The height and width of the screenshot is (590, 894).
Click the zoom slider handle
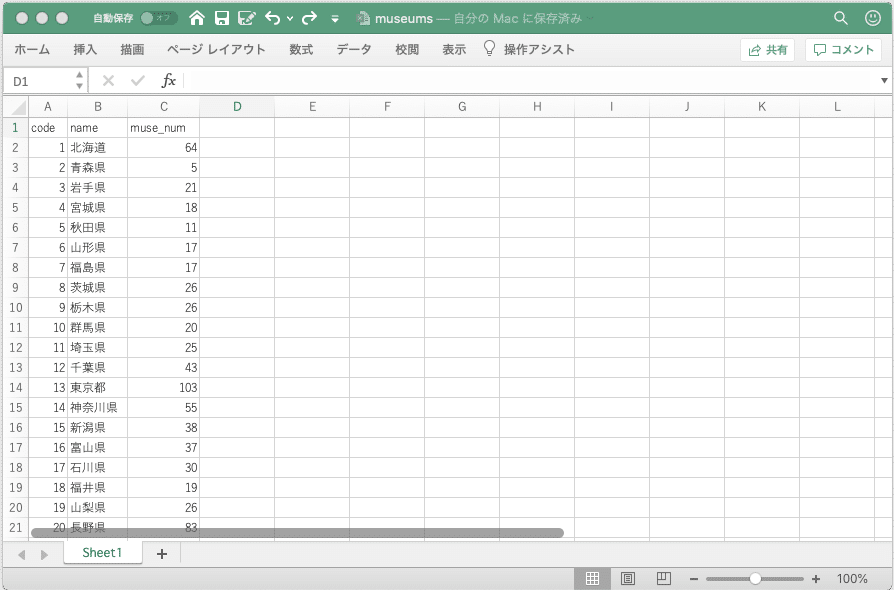(x=755, y=579)
